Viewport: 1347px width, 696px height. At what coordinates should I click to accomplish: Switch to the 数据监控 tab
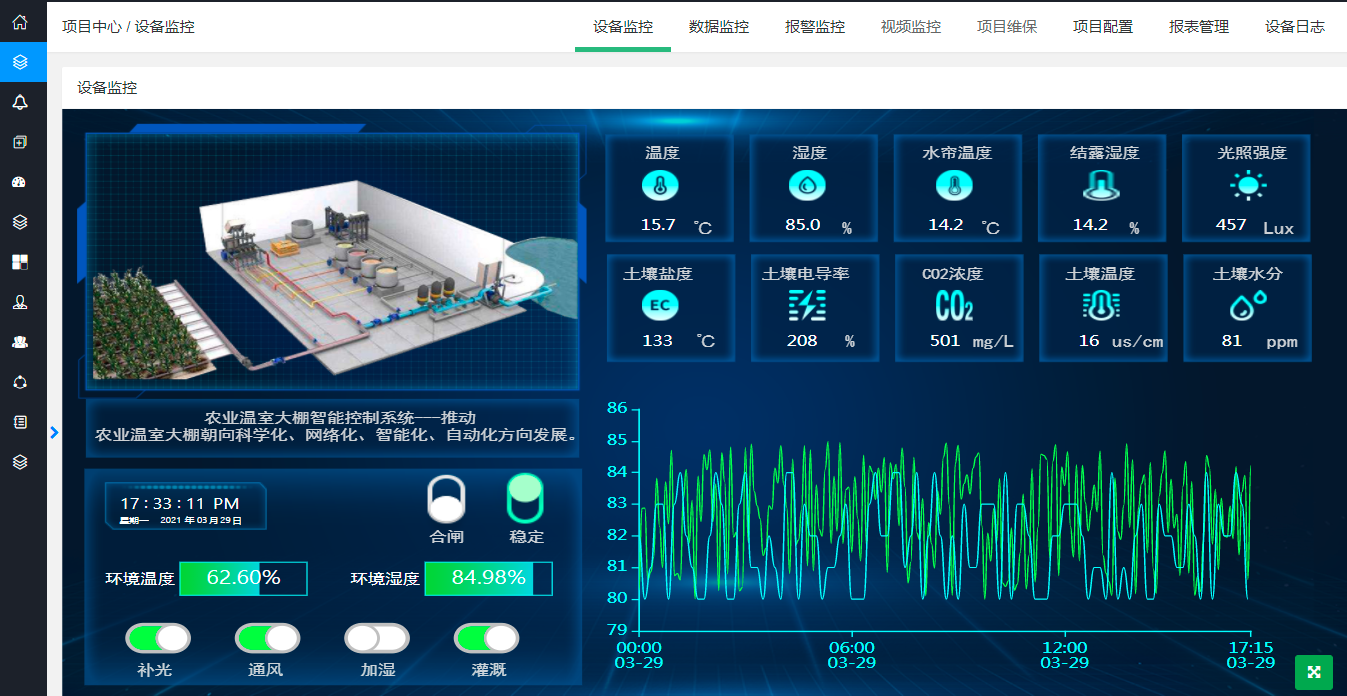(x=719, y=27)
